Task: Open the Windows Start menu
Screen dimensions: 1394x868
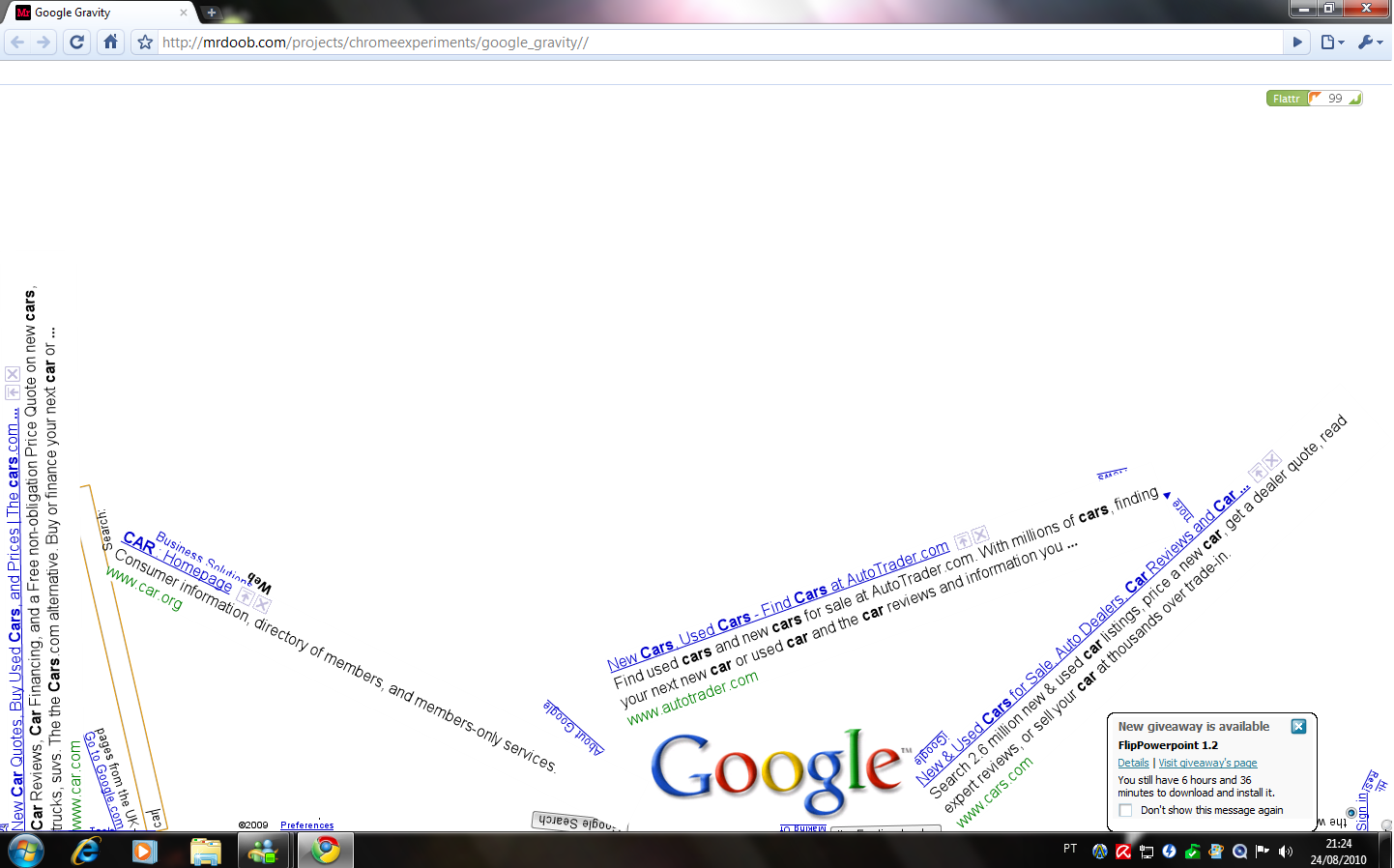Action: point(25,851)
